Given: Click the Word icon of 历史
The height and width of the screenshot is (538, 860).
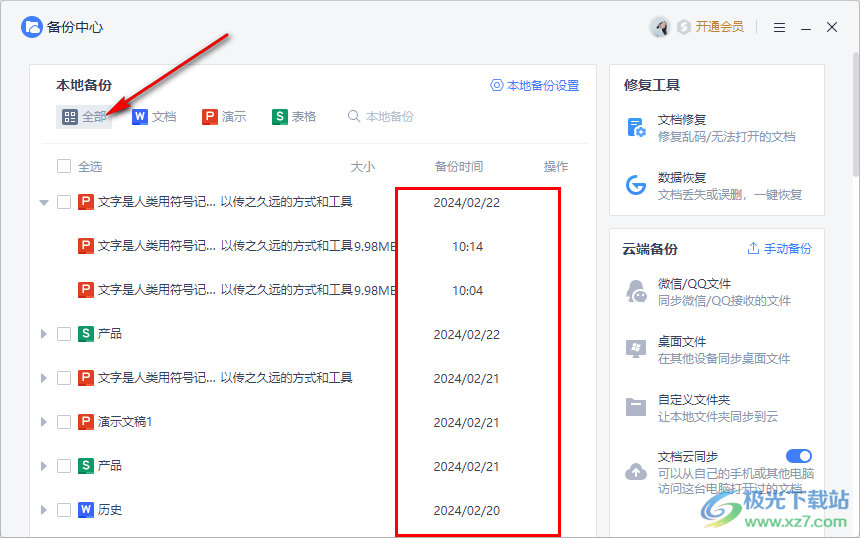Looking at the screenshot, I should [86, 509].
